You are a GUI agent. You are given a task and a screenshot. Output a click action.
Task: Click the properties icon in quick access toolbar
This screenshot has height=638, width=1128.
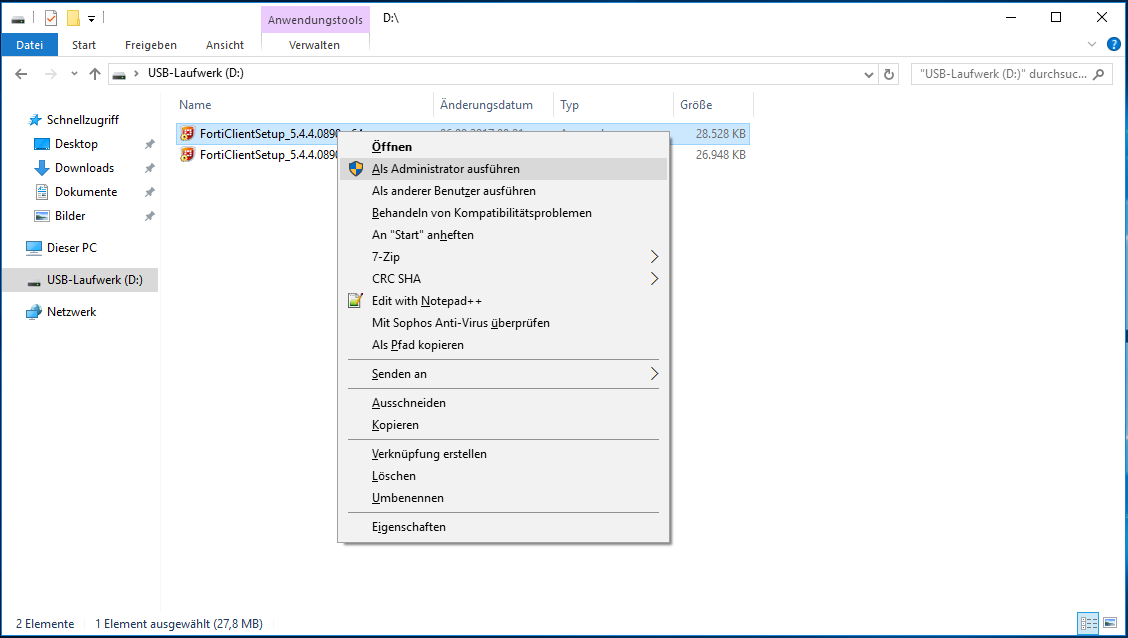point(51,18)
